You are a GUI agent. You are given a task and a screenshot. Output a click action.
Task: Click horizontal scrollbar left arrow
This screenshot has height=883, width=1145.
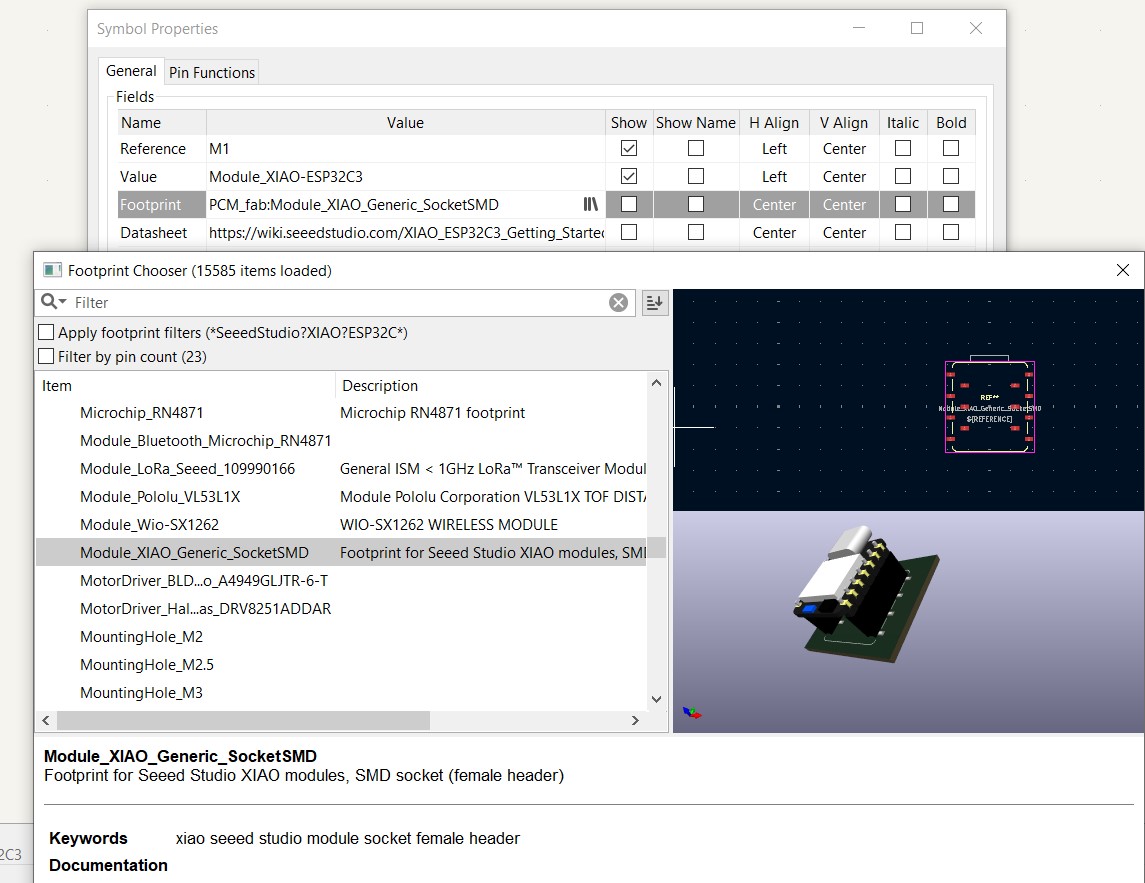pos(46,720)
